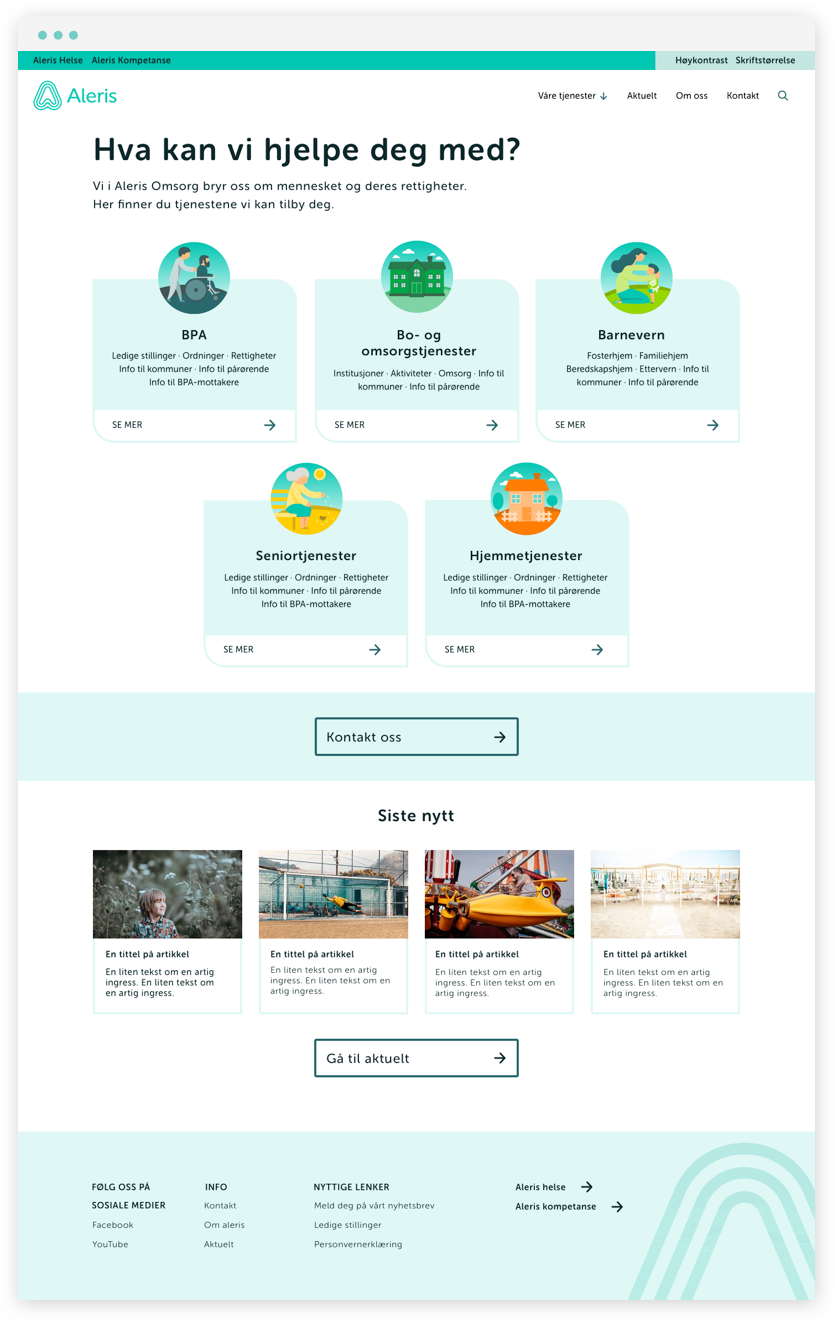The height and width of the screenshot is (1322, 835).
Task: Open Personvernerklæring footer link
Action: [358, 1245]
